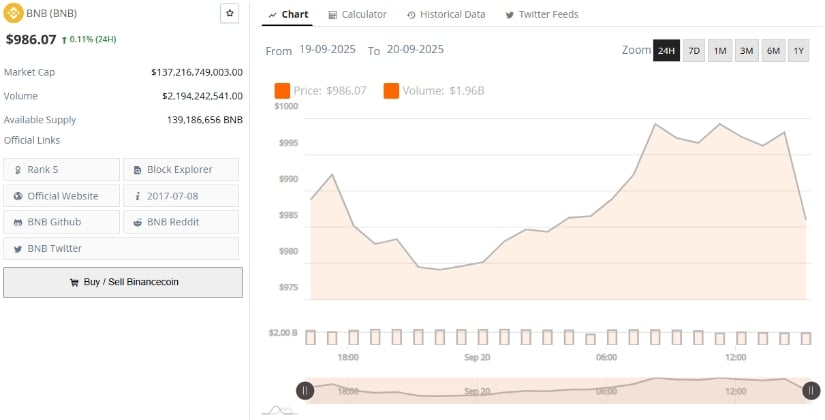Click Buy / Sell Binancecoin button

click(123, 282)
